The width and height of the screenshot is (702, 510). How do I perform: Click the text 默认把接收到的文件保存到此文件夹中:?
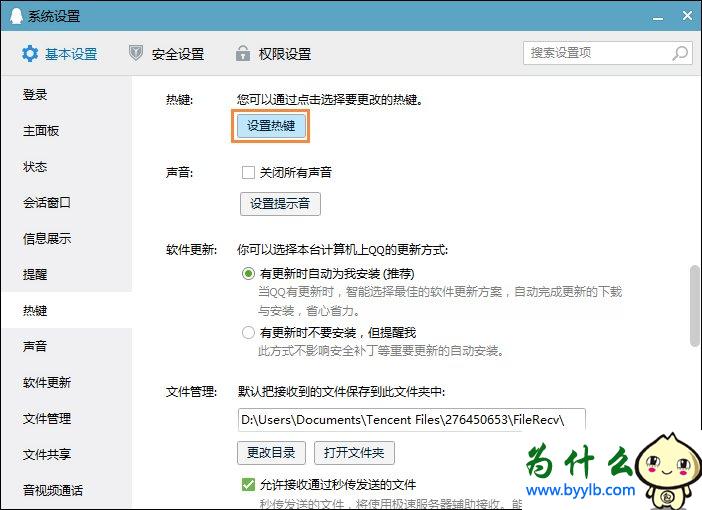pos(341,392)
